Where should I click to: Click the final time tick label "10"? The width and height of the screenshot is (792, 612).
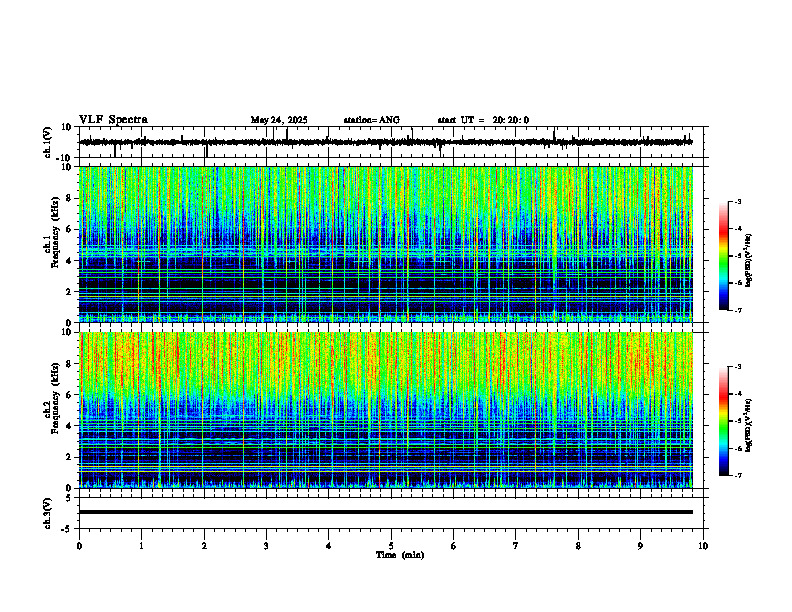pos(703,546)
